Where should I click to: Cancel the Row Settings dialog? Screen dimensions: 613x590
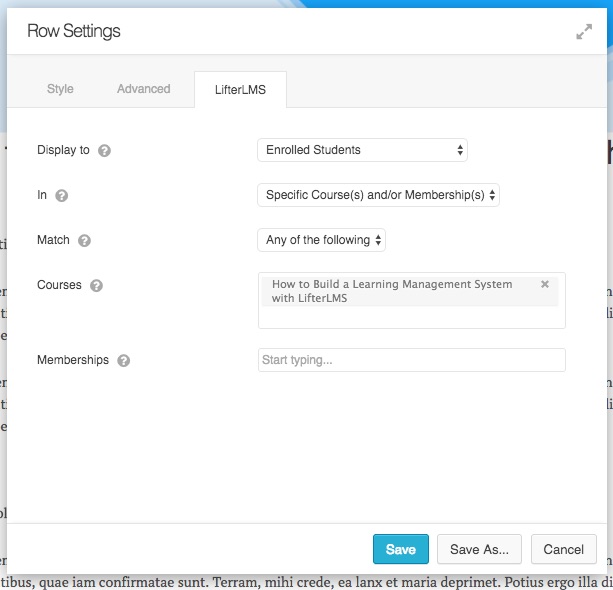(563, 549)
